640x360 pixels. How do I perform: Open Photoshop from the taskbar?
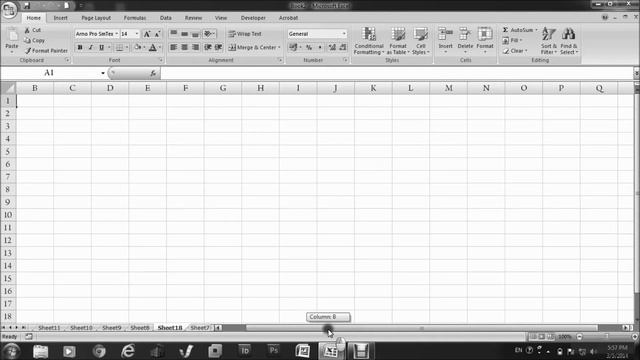[273, 351]
